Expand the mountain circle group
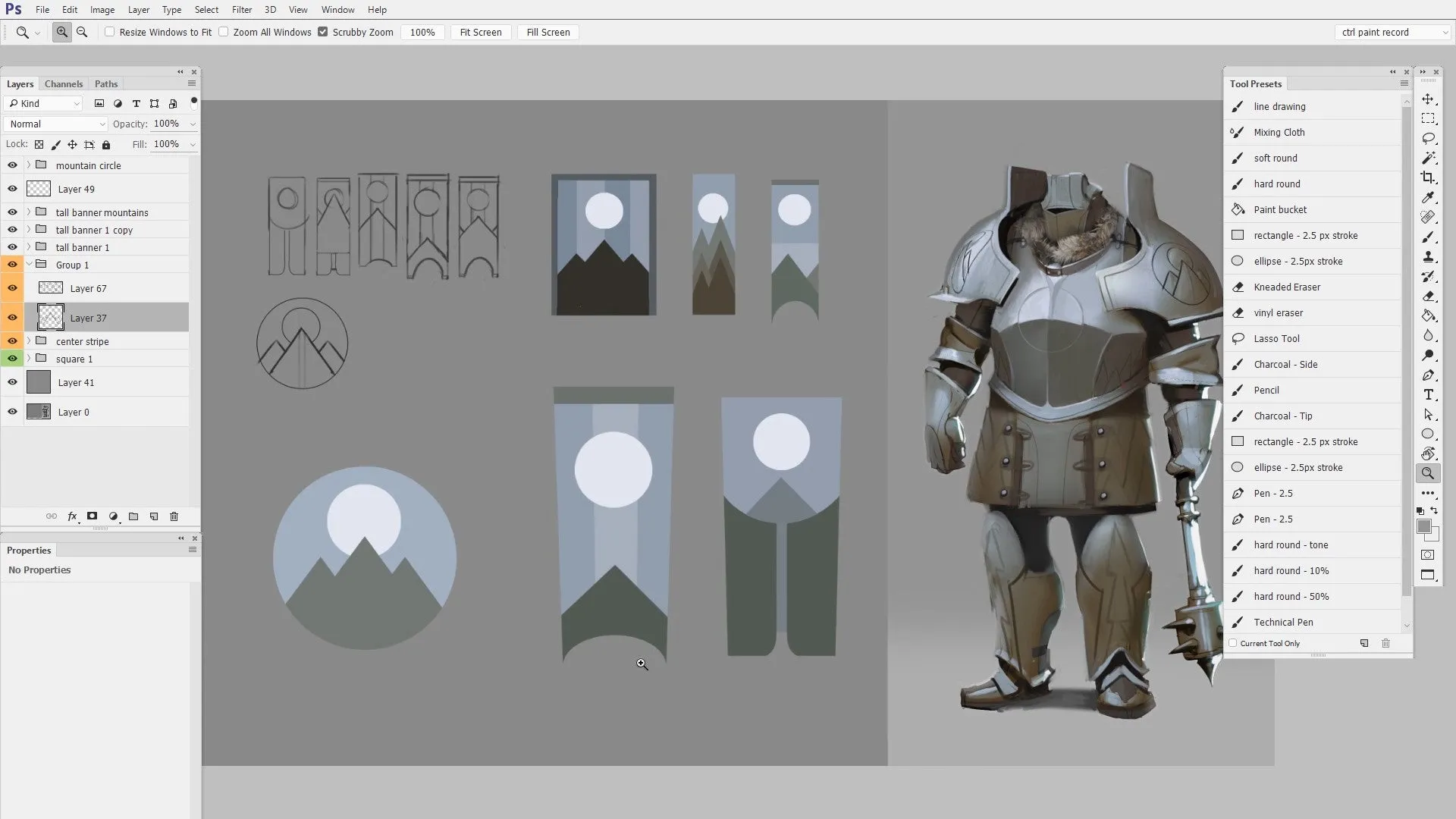1456x819 pixels. (29, 165)
